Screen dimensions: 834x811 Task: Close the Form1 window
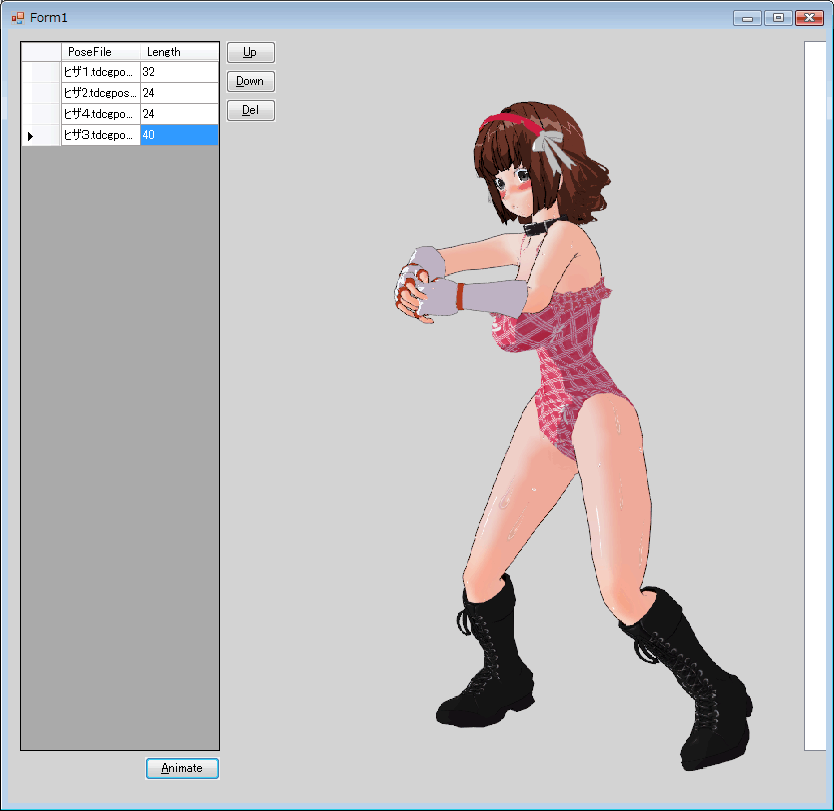[809, 17]
